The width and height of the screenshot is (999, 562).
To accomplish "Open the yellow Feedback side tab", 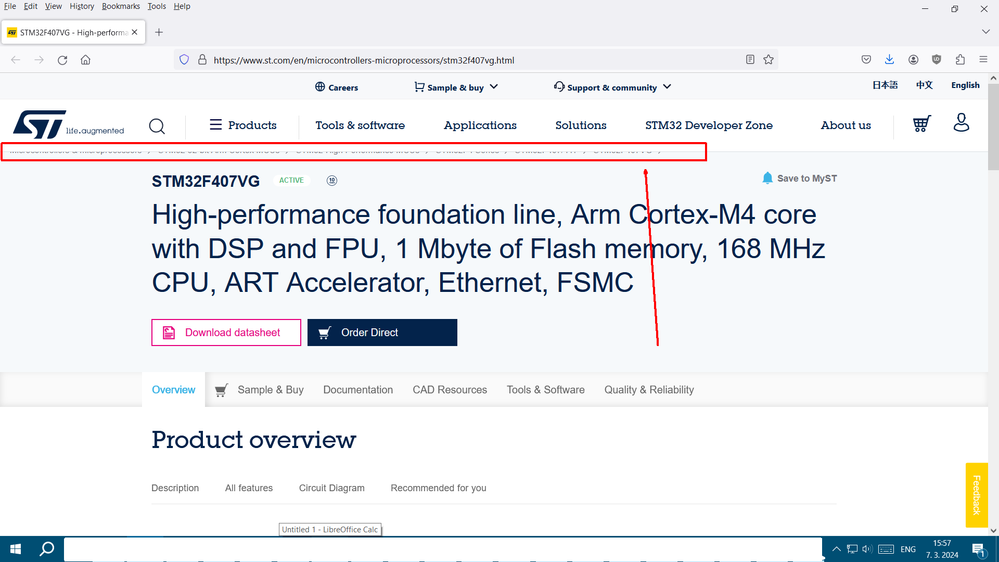I will coord(977,495).
